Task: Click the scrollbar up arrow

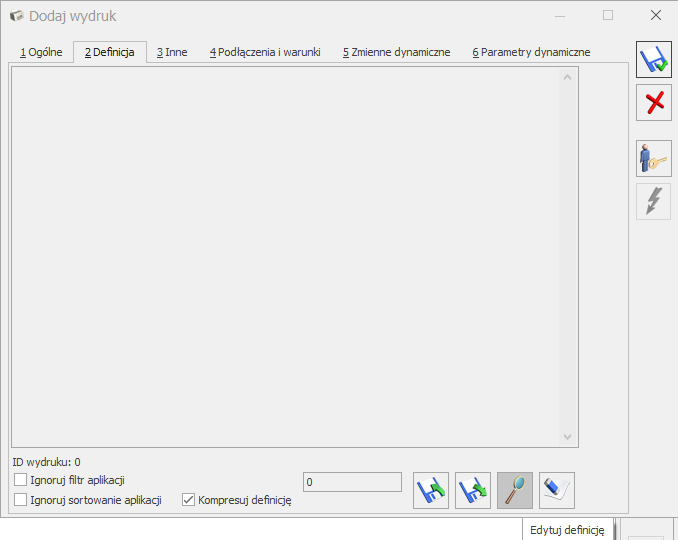Action: click(568, 77)
